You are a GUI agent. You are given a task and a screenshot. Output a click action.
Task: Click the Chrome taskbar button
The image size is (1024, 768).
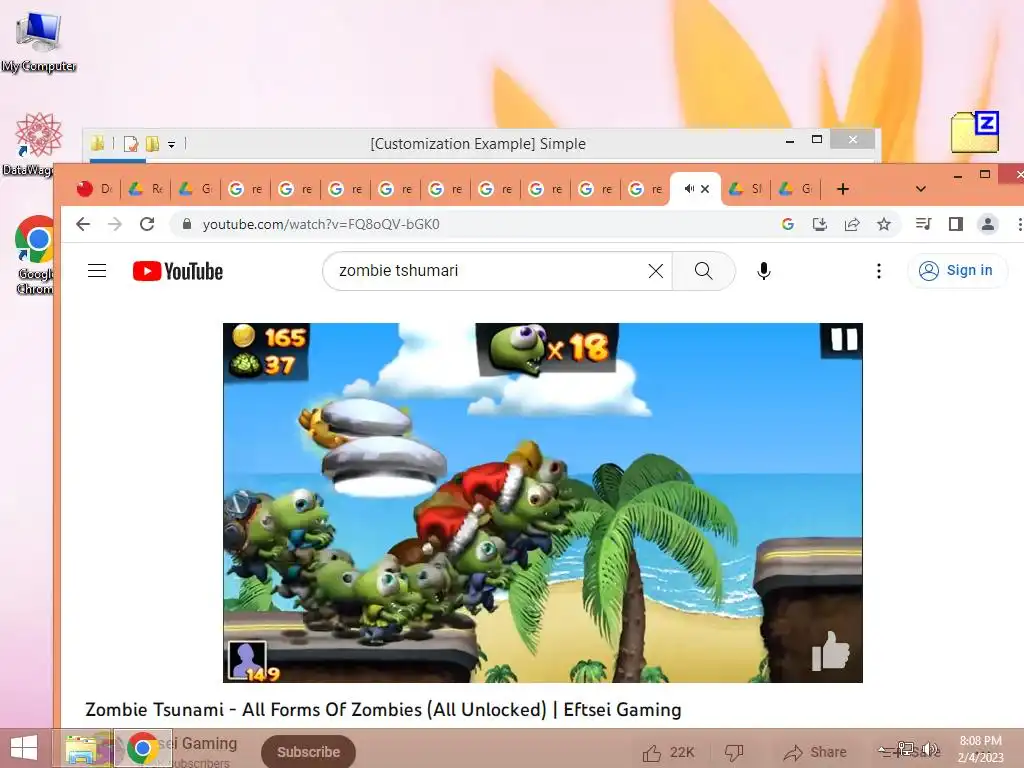[x=143, y=748]
